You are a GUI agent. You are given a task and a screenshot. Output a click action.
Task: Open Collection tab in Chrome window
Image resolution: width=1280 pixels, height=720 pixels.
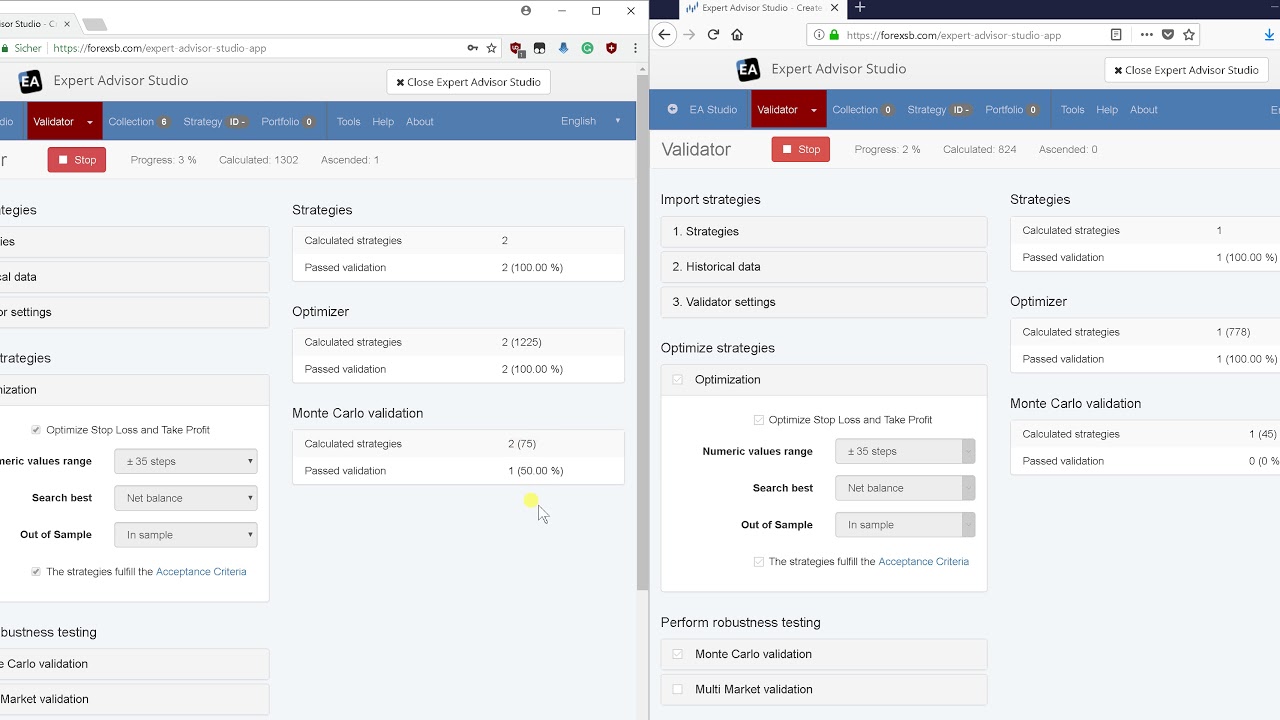(138, 122)
